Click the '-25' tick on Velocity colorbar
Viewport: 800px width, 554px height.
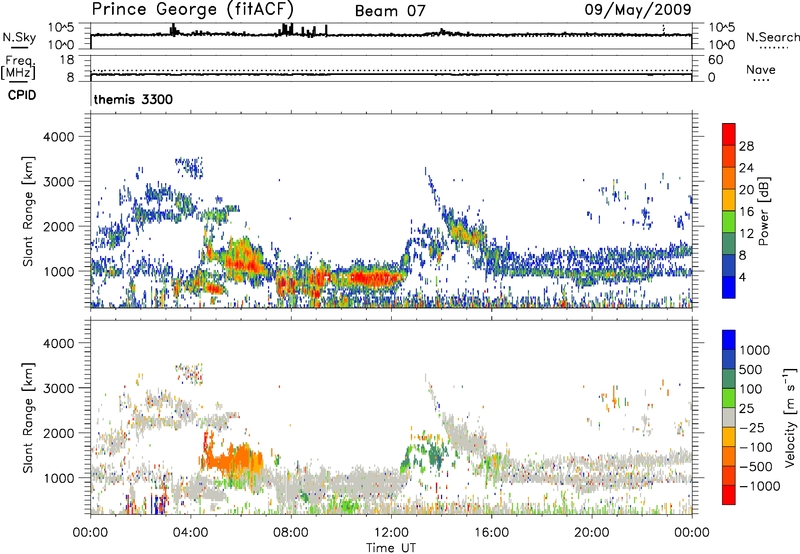point(751,427)
